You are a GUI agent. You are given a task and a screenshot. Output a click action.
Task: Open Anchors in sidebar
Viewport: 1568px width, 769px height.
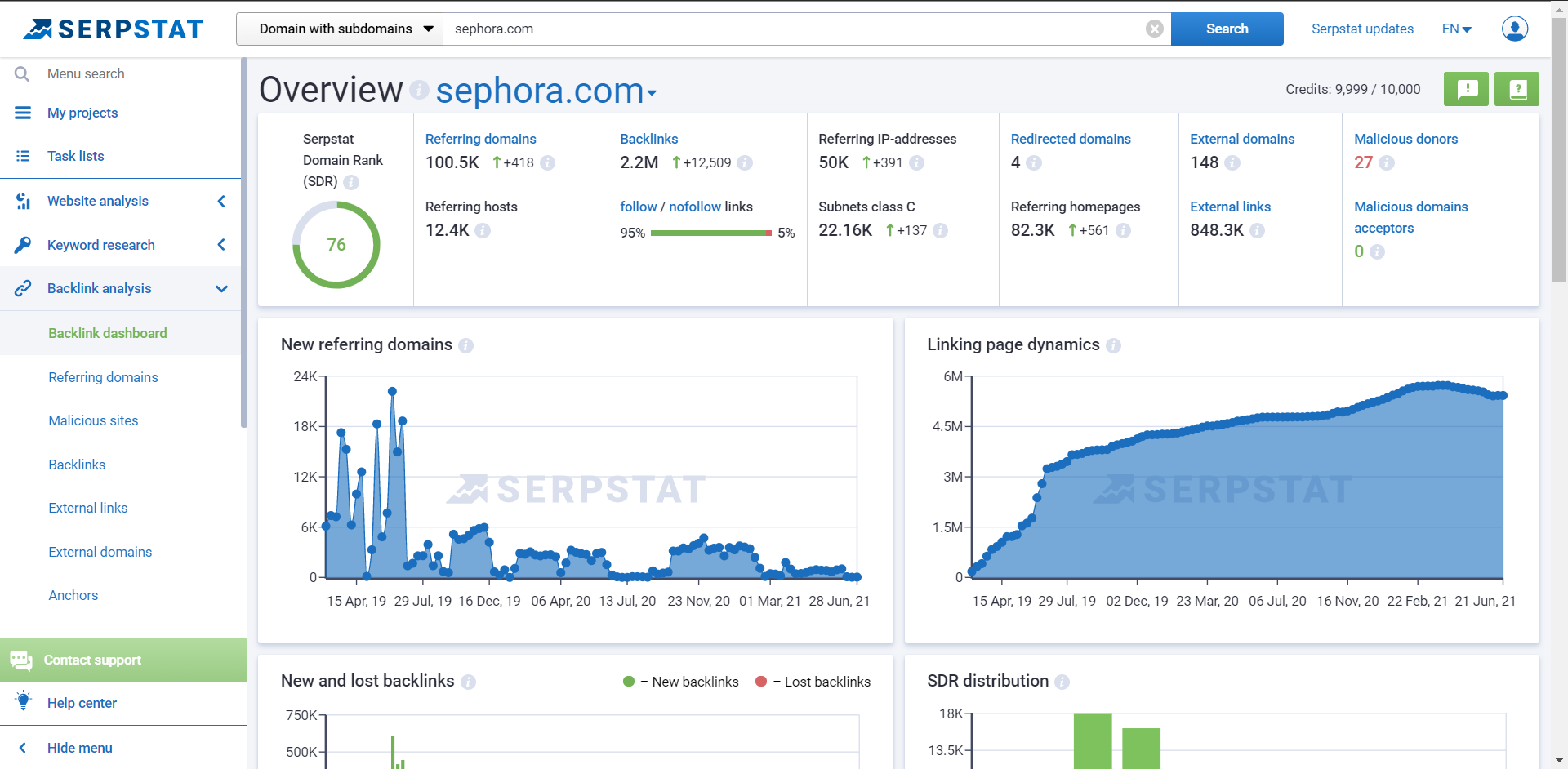(x=73, y=595)
